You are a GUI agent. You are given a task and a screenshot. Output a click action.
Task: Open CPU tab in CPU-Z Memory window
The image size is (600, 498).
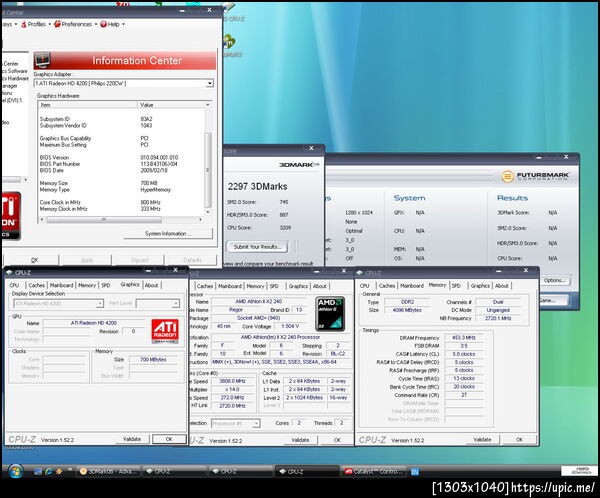pos(365,286)
